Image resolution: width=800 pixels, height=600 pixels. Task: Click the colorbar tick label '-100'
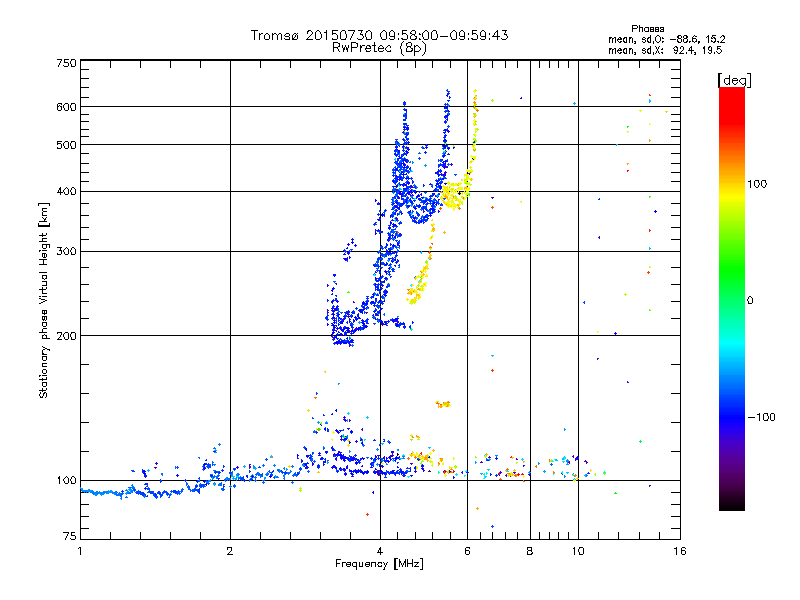(762, 417)
